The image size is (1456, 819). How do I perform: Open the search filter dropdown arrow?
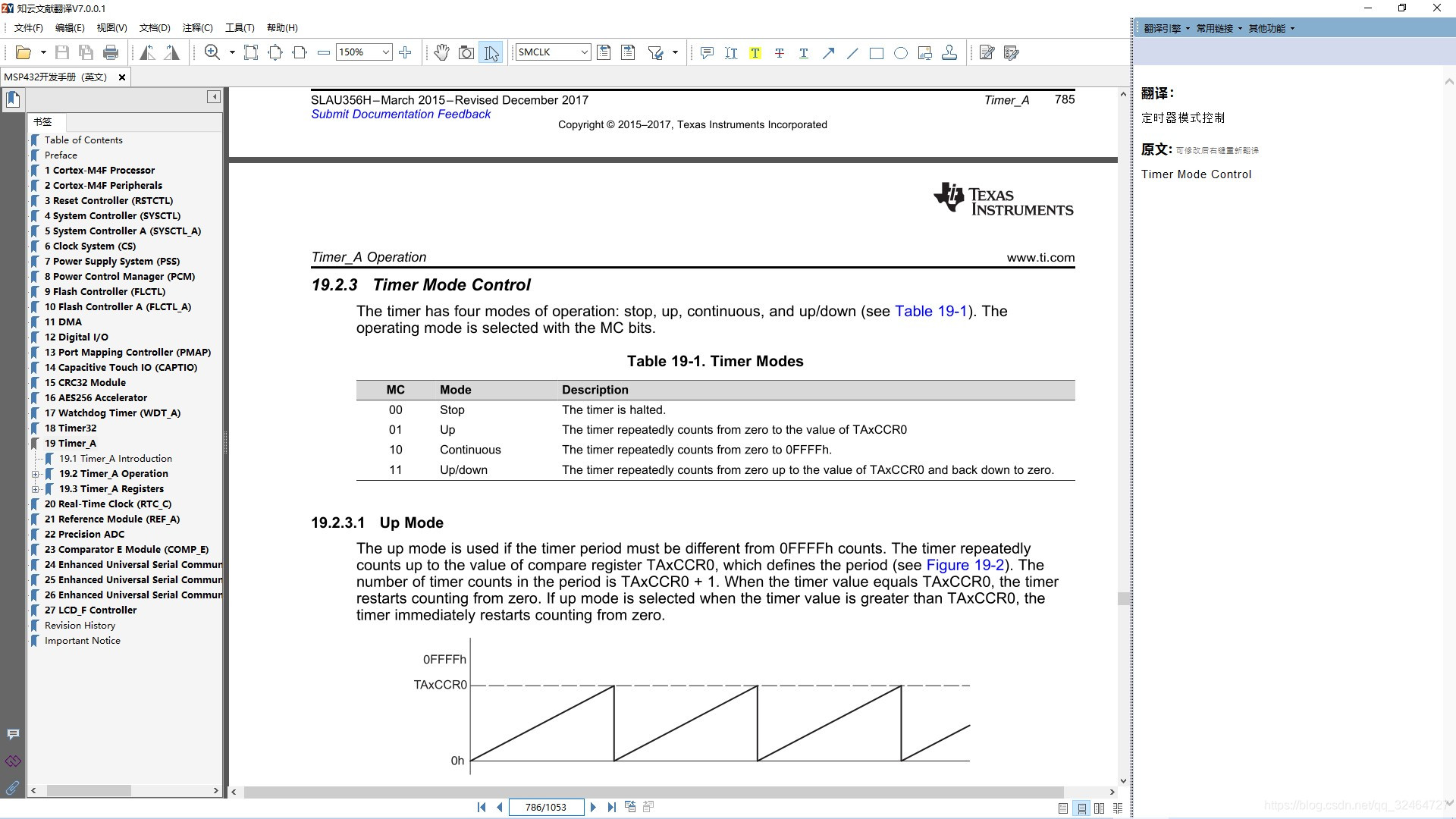pyautogui.click(x=675, y=52)
